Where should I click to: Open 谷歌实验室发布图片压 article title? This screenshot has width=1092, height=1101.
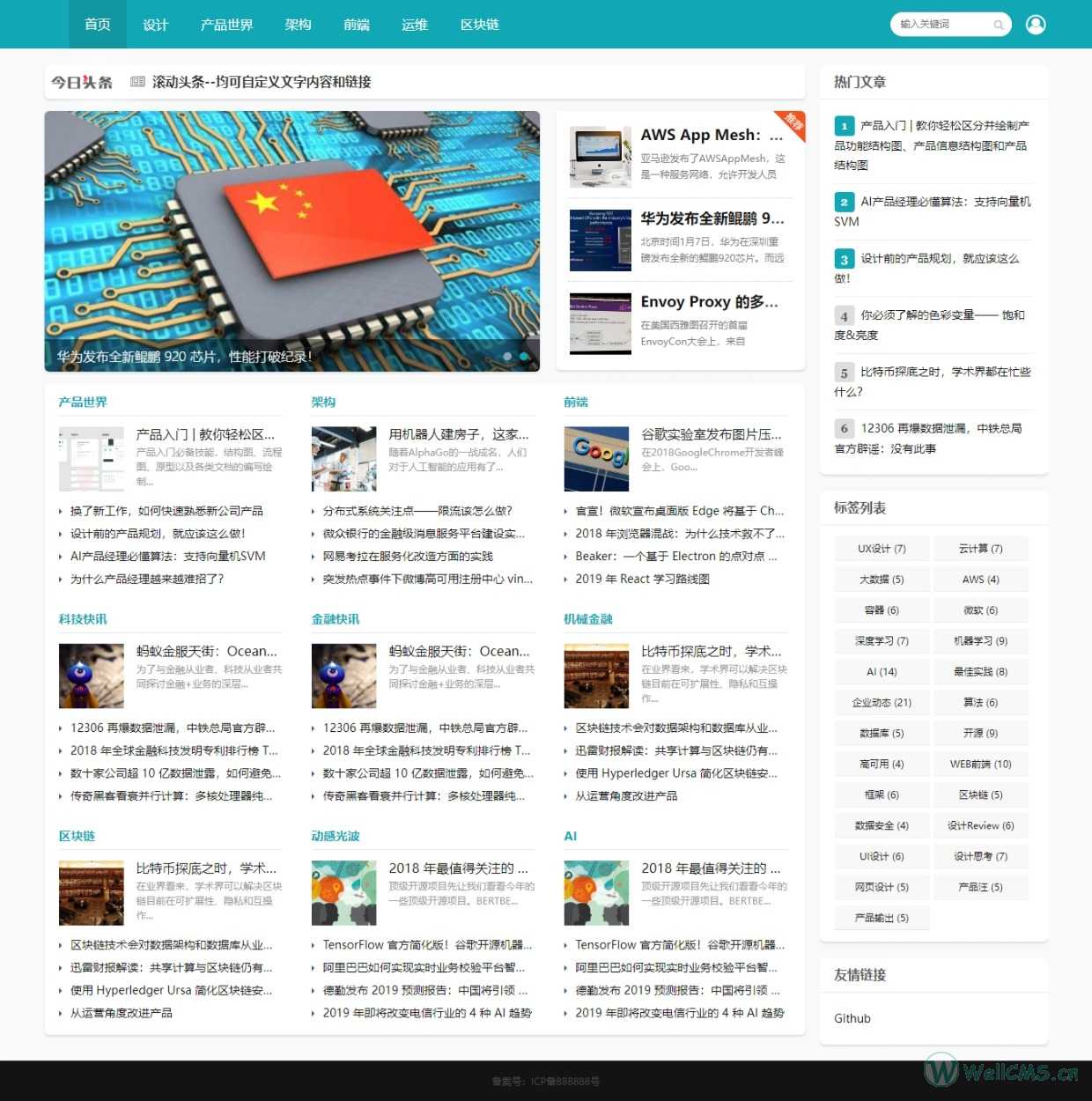tap(712, 434)
